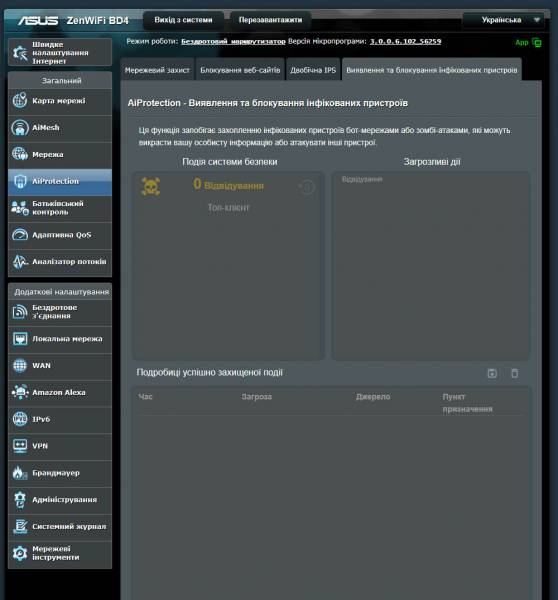Open the Мережа menu entry
This screenshot has height=600, width=558.
(60, 155)
